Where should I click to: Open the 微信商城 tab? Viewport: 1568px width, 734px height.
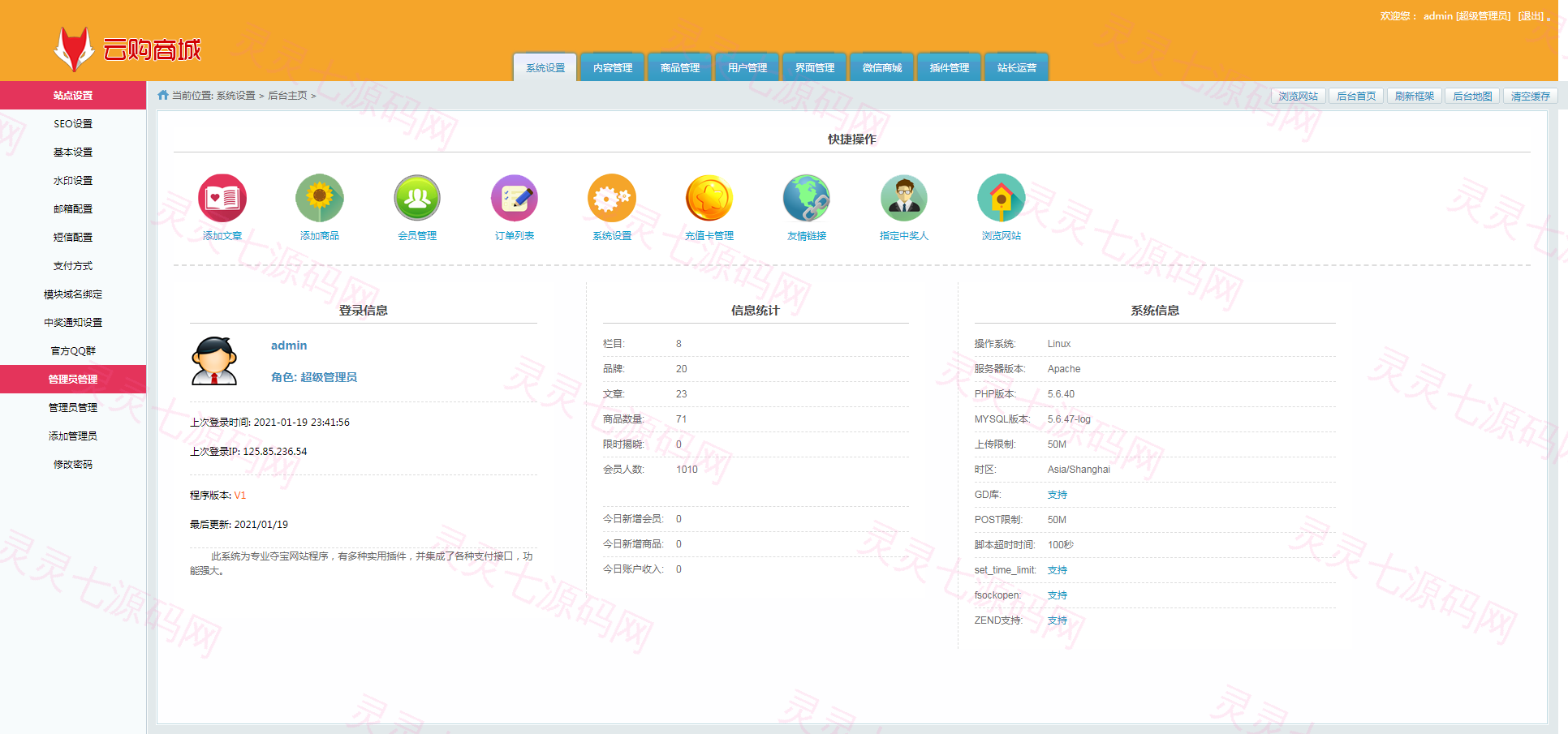pos(882,67)
